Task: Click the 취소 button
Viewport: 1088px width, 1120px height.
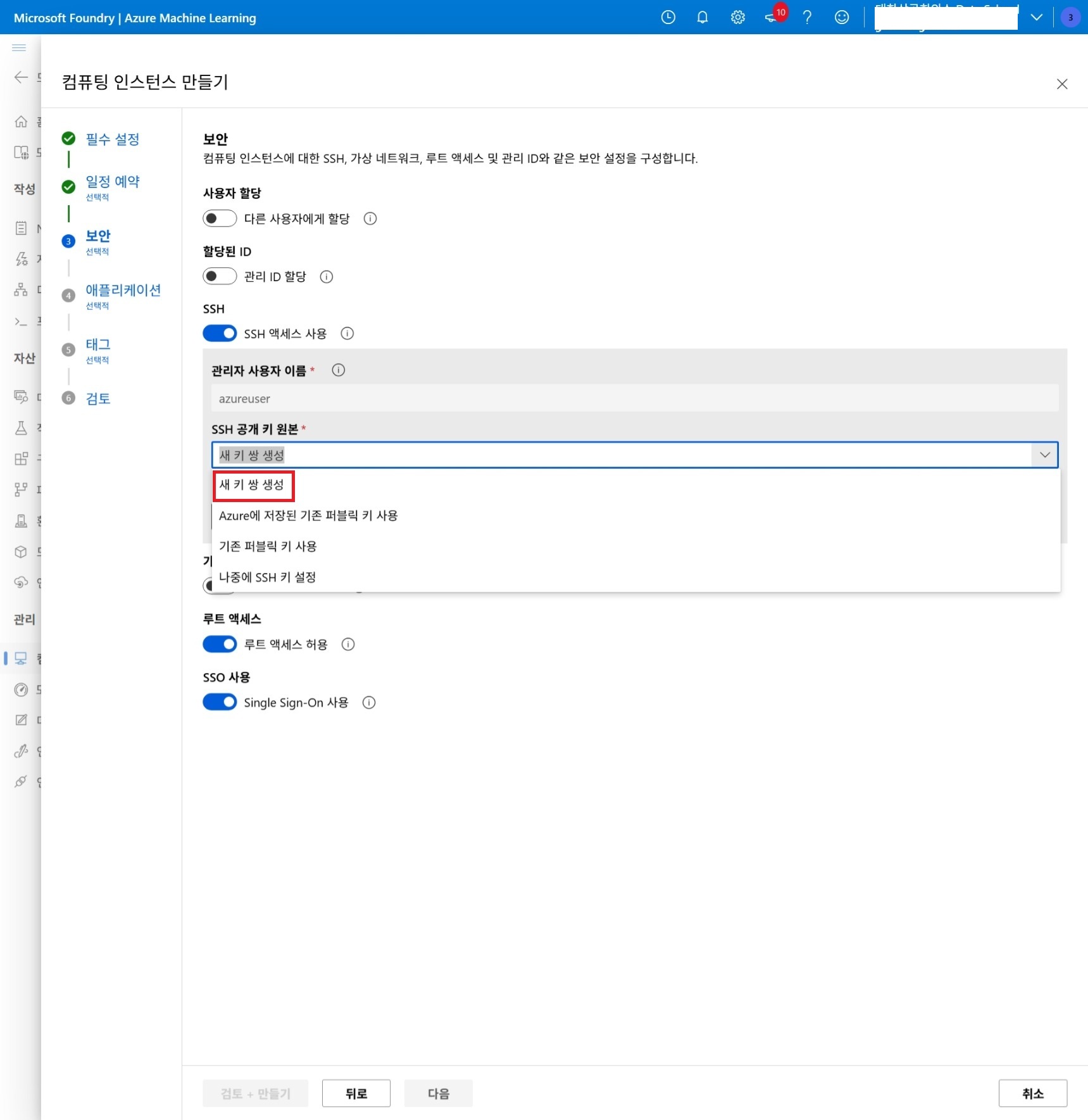Action: point(1033,1093)
